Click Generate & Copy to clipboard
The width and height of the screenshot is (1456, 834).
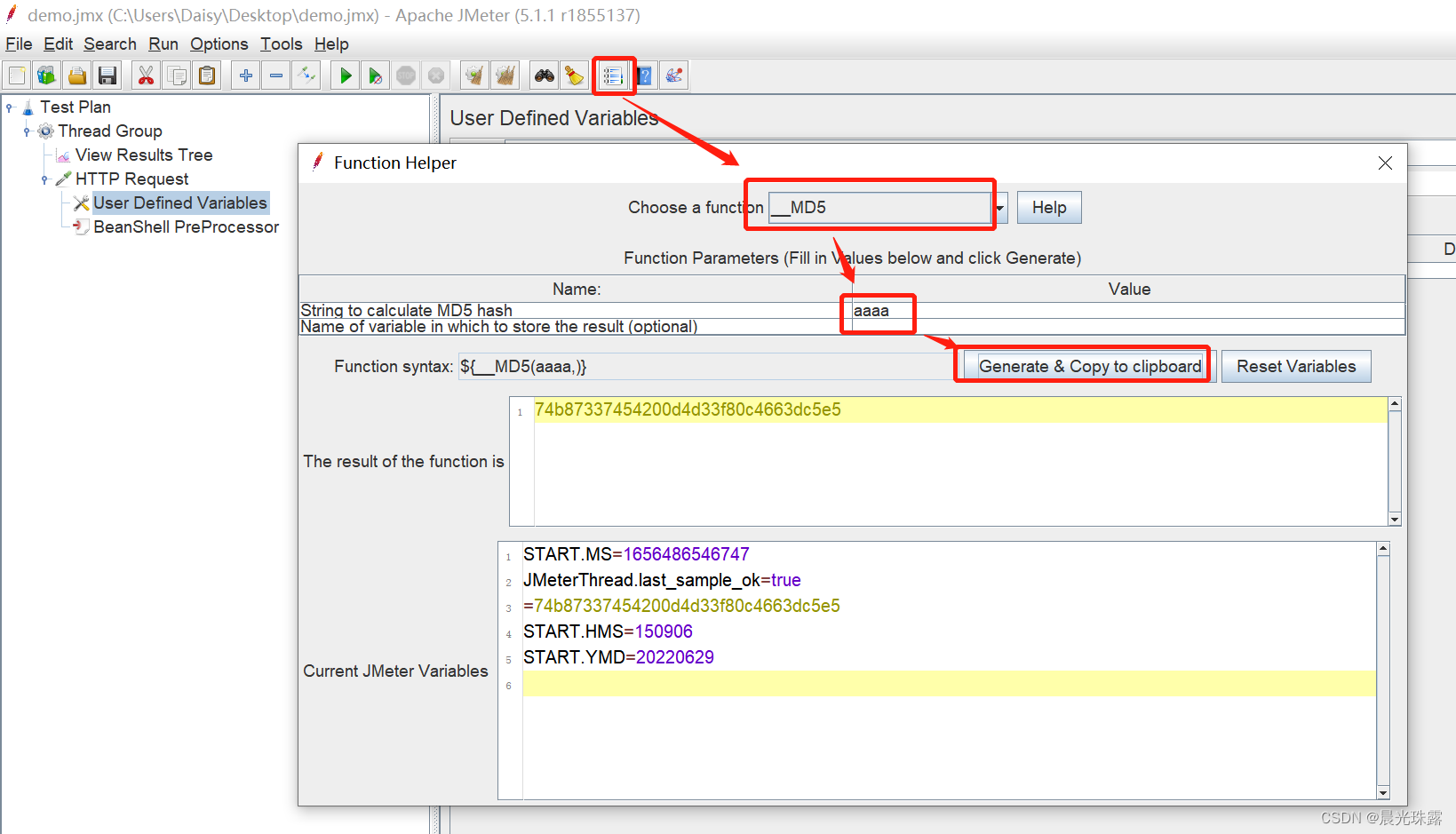[x=1089, y=365]
